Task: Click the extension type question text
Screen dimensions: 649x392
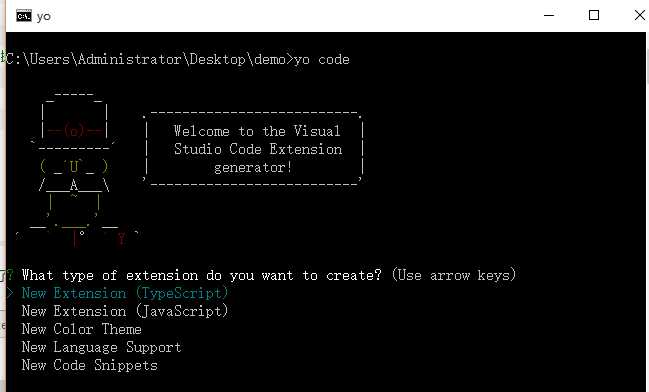Action: pos(202,275)
